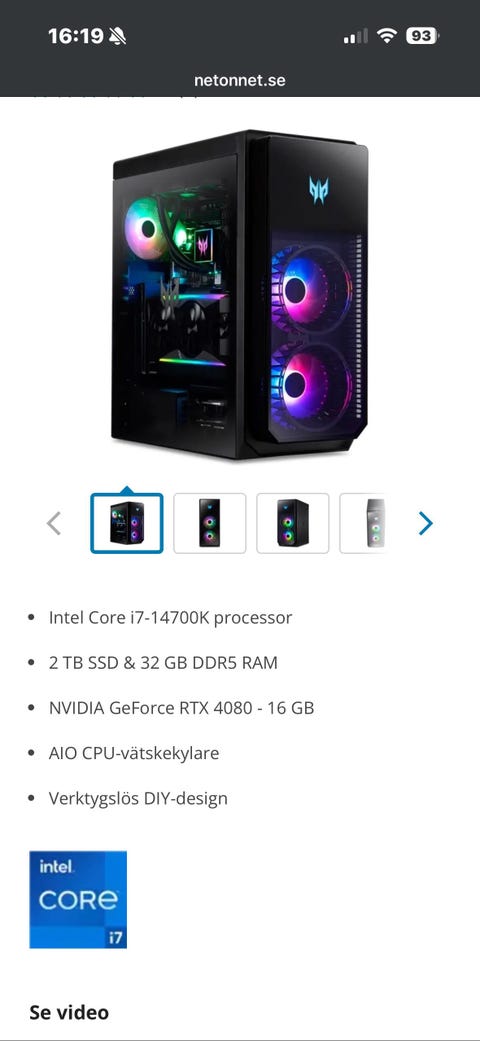Click the Predator logo on the PC case
Screen dimensions: 480x1041
(319, 190)
